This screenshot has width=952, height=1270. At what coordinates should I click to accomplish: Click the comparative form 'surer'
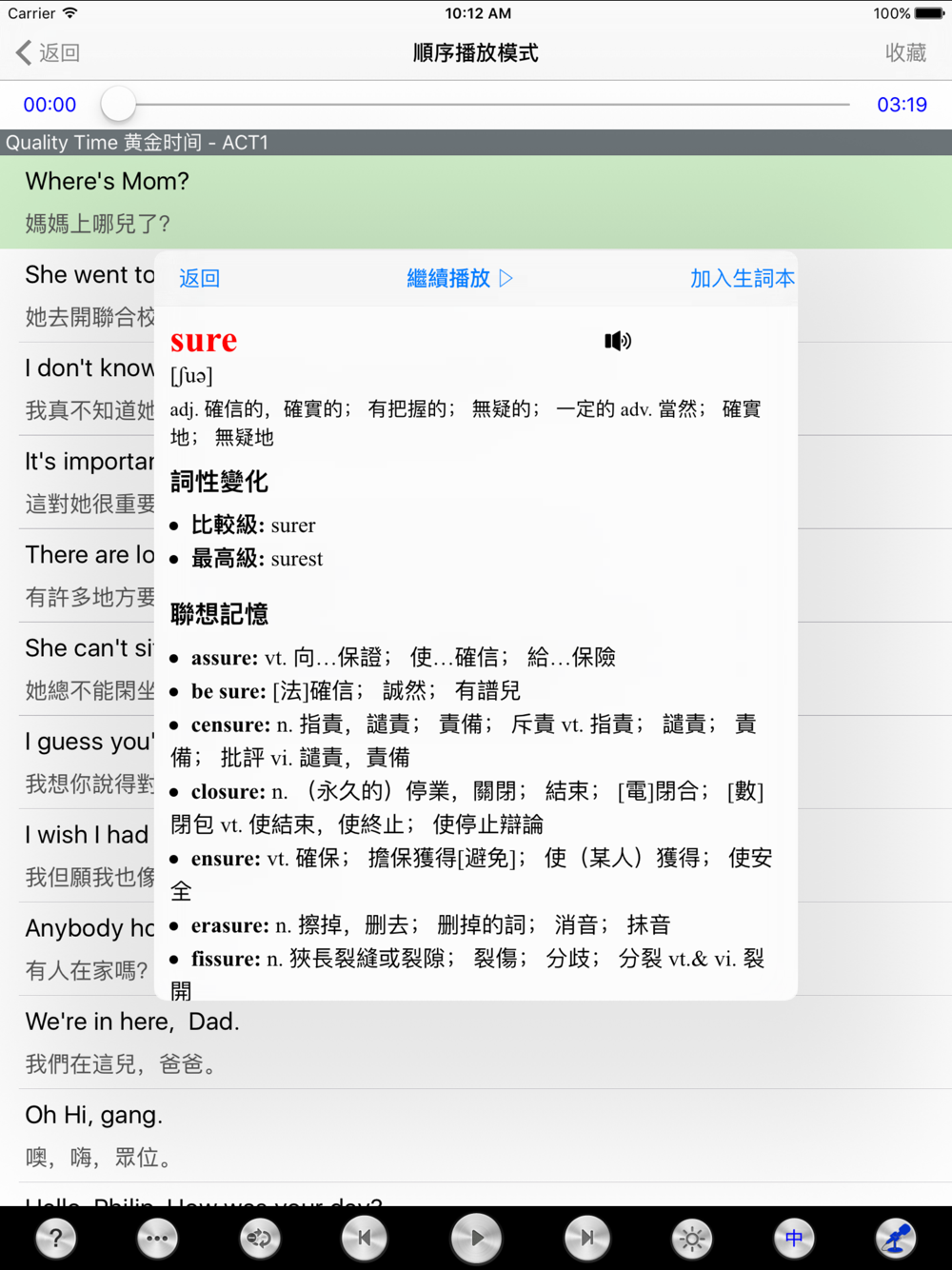pos(293,526)
